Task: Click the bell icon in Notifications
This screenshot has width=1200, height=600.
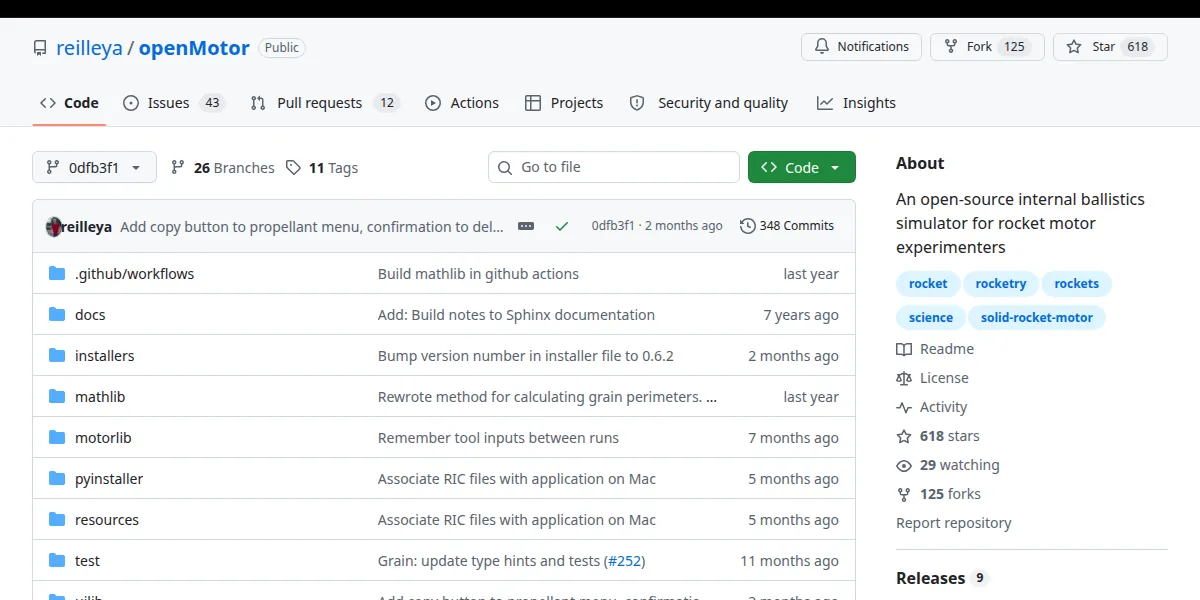Action: [x=822, y=47]
